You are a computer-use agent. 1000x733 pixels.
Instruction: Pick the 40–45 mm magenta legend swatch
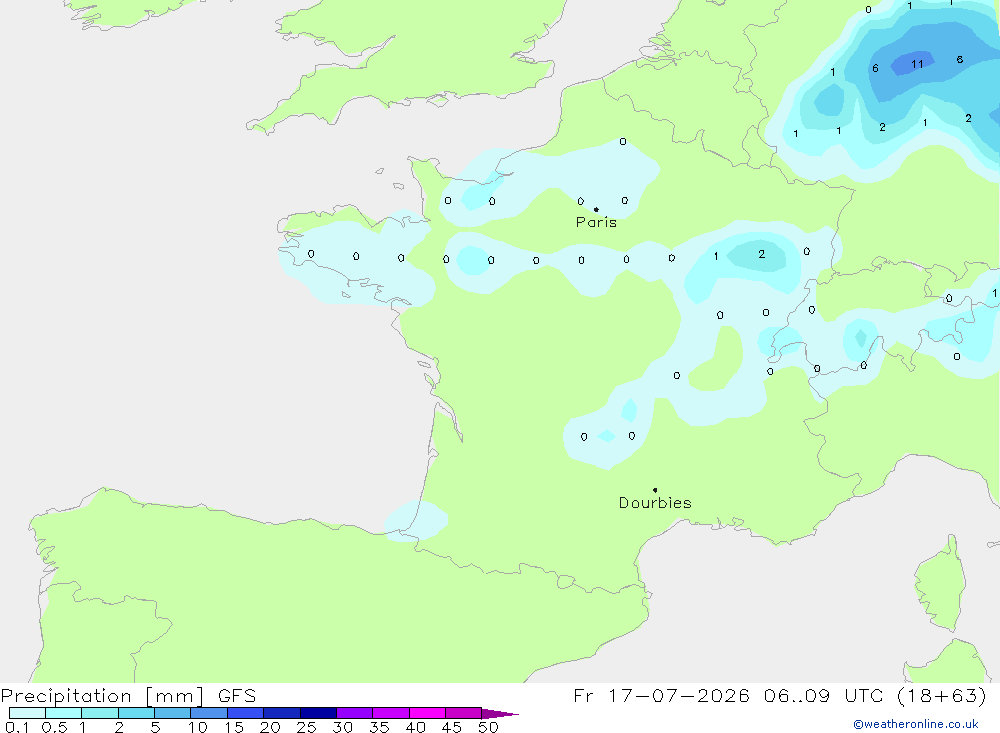[427, 713]
